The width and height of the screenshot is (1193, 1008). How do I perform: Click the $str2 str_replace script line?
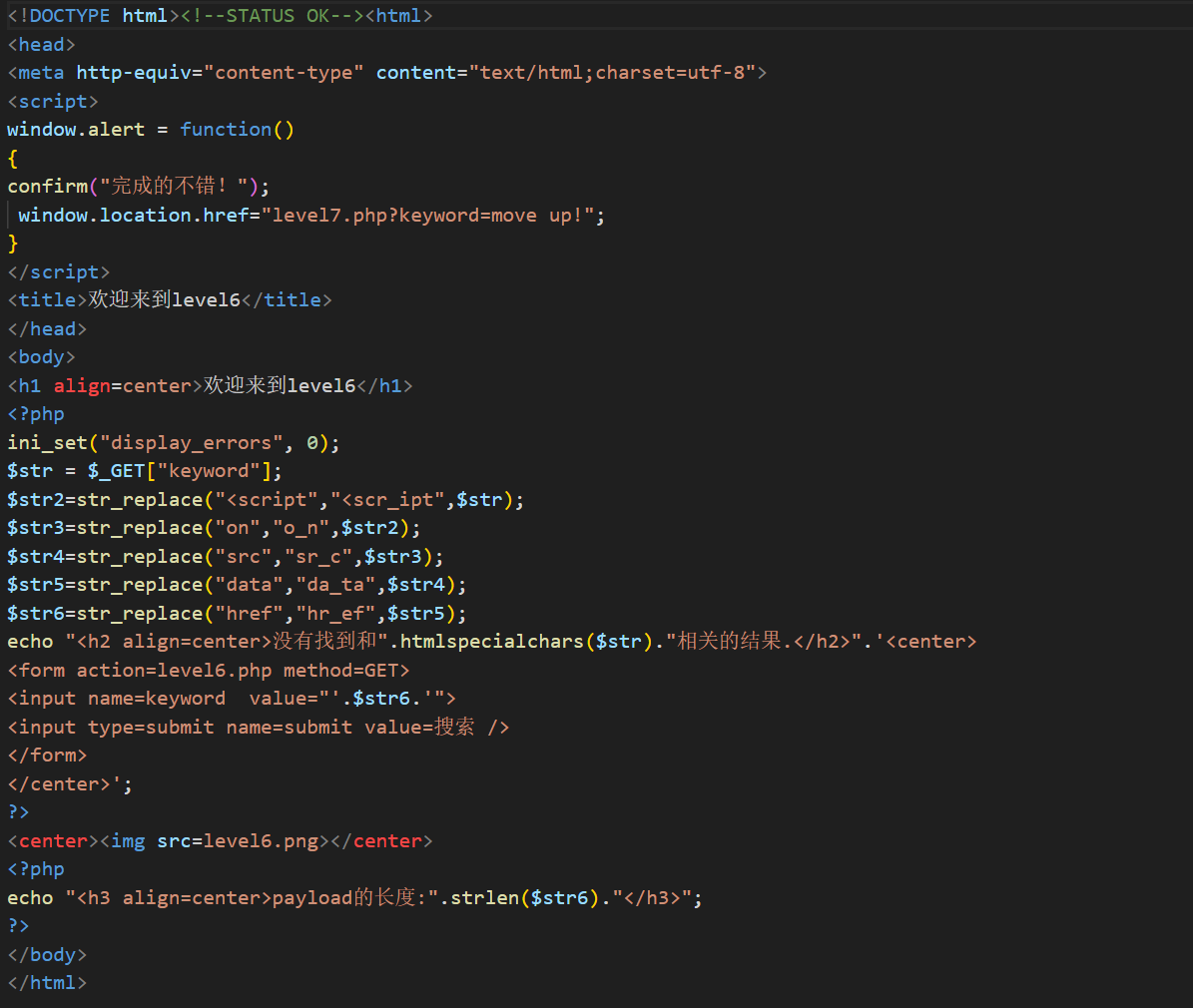click(266, 500)
